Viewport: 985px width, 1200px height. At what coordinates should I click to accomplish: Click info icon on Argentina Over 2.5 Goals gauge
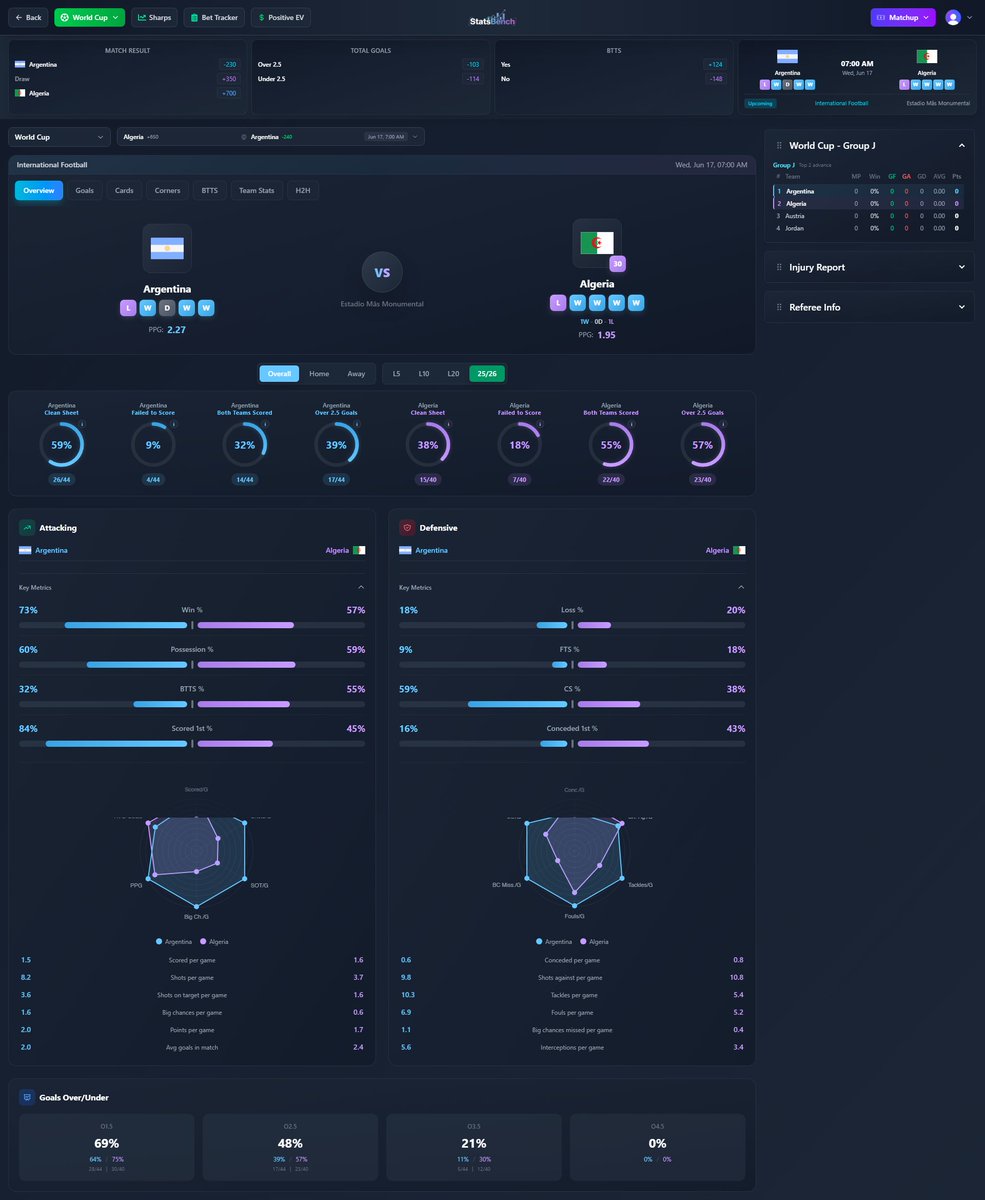pos(357,424)
